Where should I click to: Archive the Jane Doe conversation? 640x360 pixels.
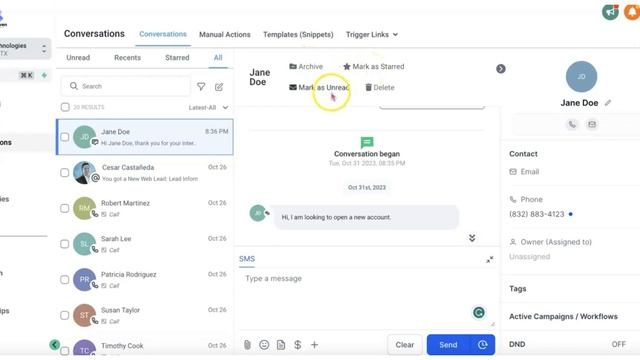pyautogui.click(x=306, y=67)
